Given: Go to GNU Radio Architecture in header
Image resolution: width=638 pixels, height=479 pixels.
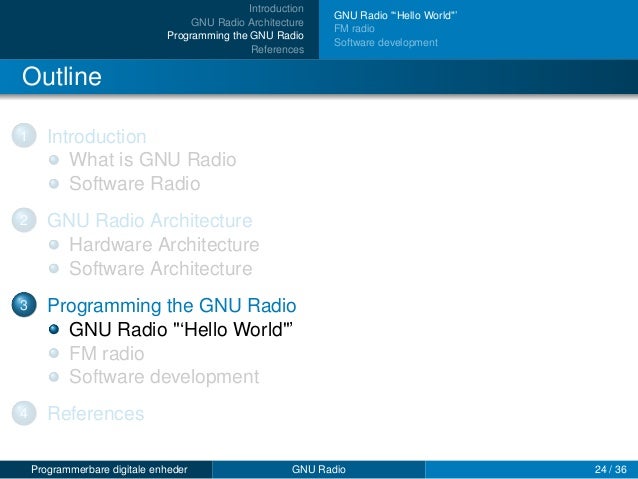Looking at the screenshot, I should [x=247, y=22].
